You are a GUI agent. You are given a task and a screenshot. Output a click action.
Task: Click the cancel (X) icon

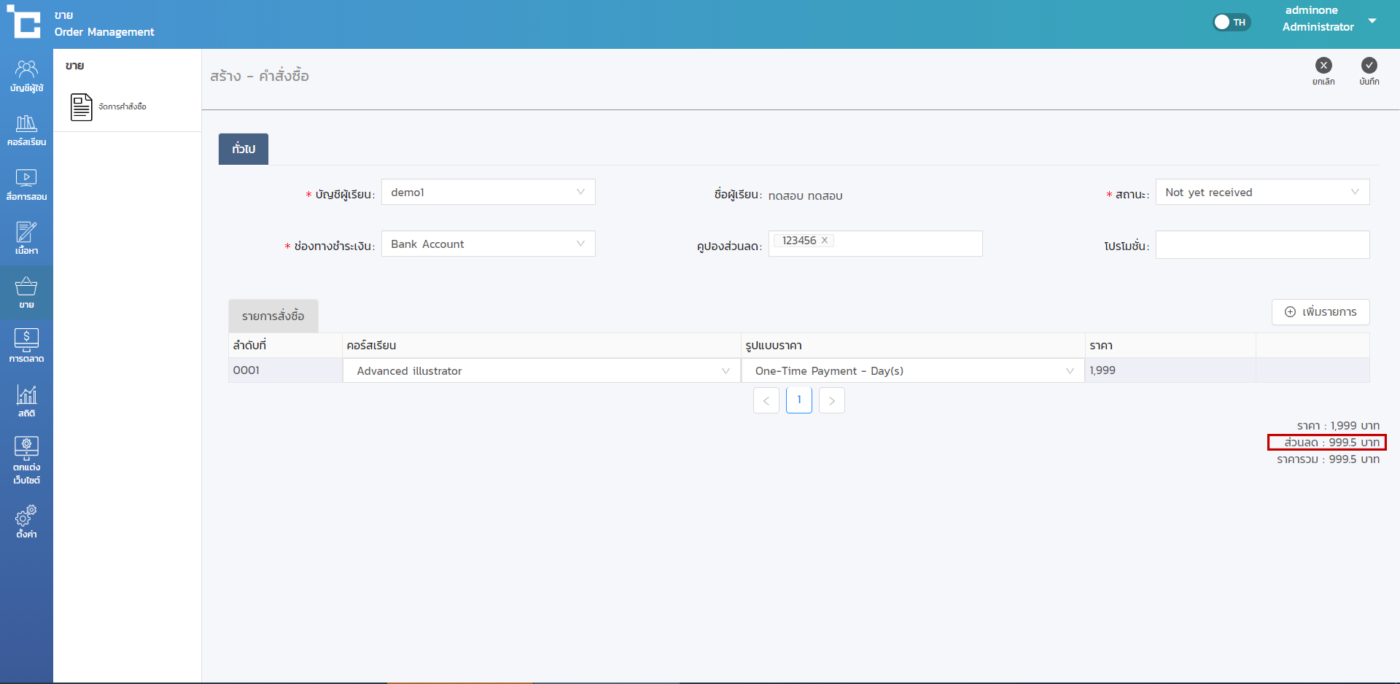tap(1323, 66)
